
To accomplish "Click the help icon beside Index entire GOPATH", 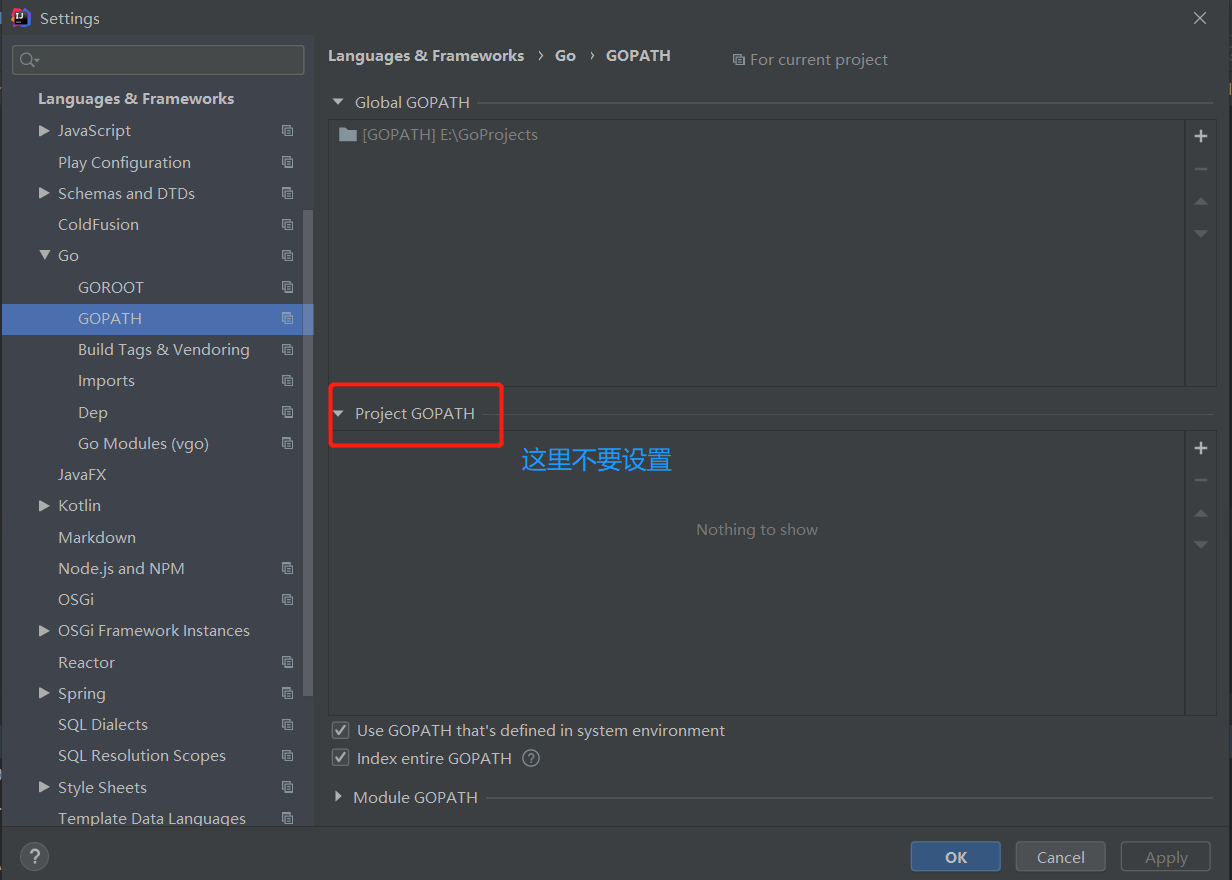I will point(531,758).
